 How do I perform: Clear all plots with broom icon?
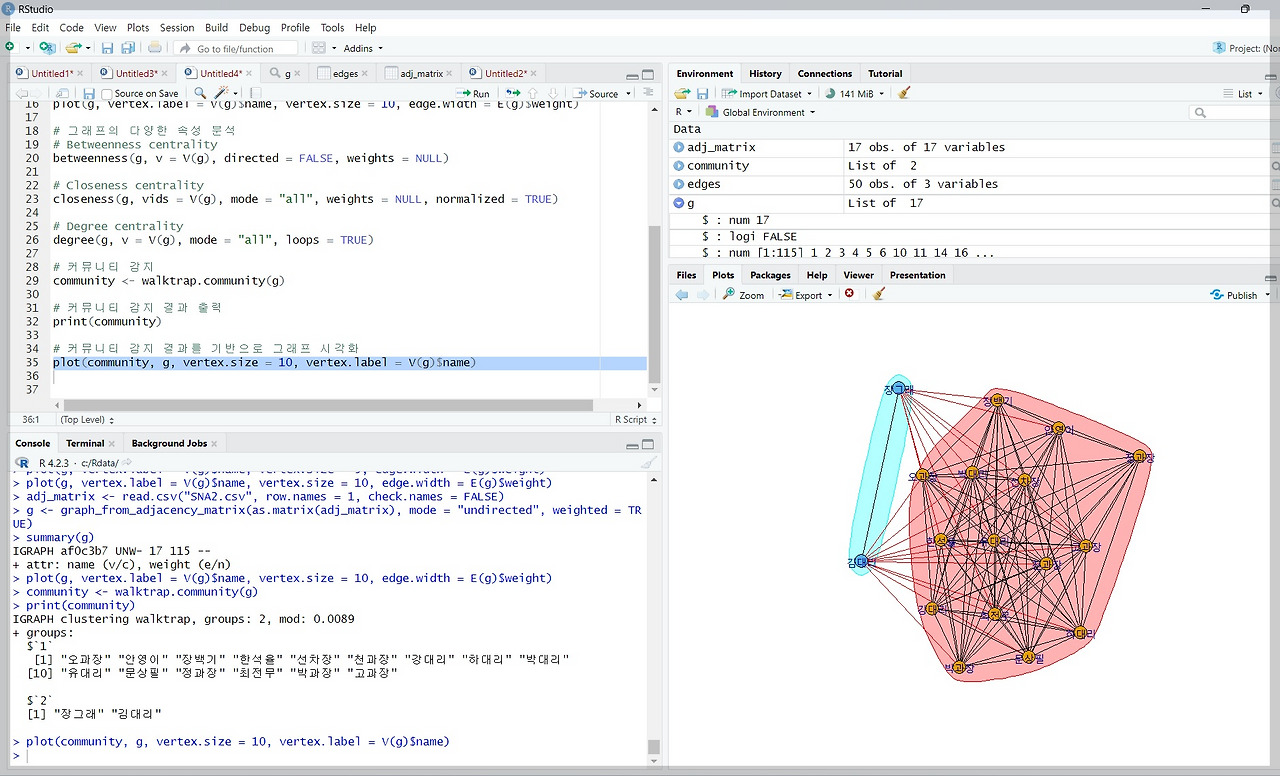[x=879, y=295]
